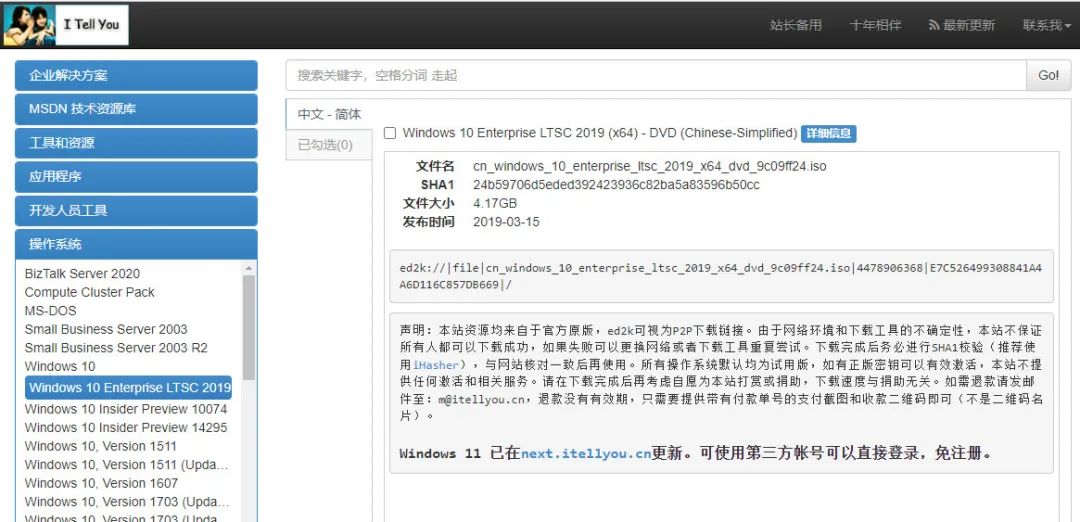Screen dimensions: 1080x522
Task: Click the file name cn_windows_10_enterprise_ltsc_2019 iso
Action: point(650,167)
